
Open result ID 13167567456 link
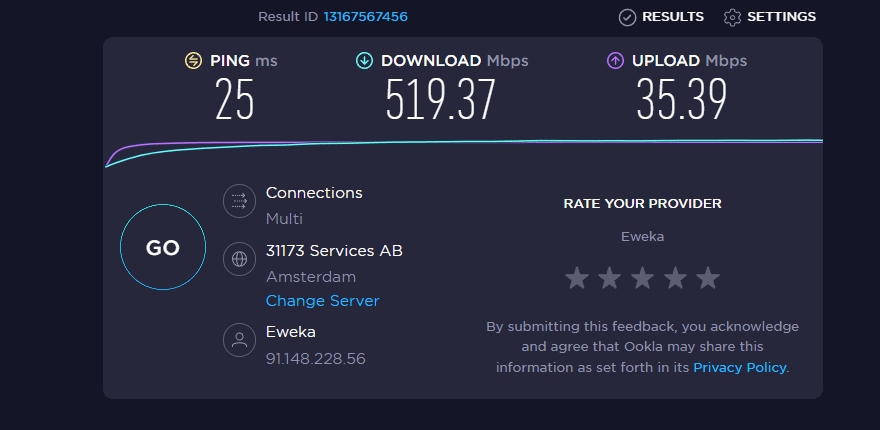click(365, 17)
